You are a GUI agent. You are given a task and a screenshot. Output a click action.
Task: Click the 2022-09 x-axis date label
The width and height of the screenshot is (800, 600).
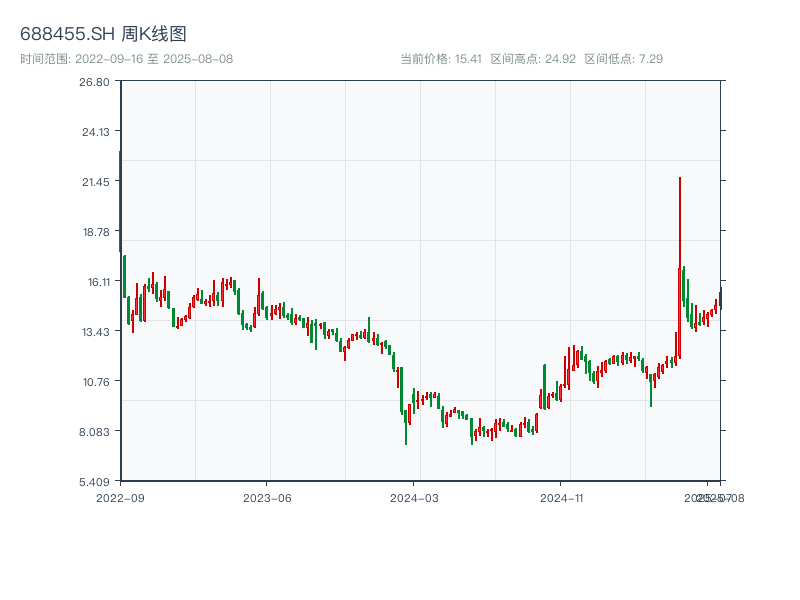(120, 497)
